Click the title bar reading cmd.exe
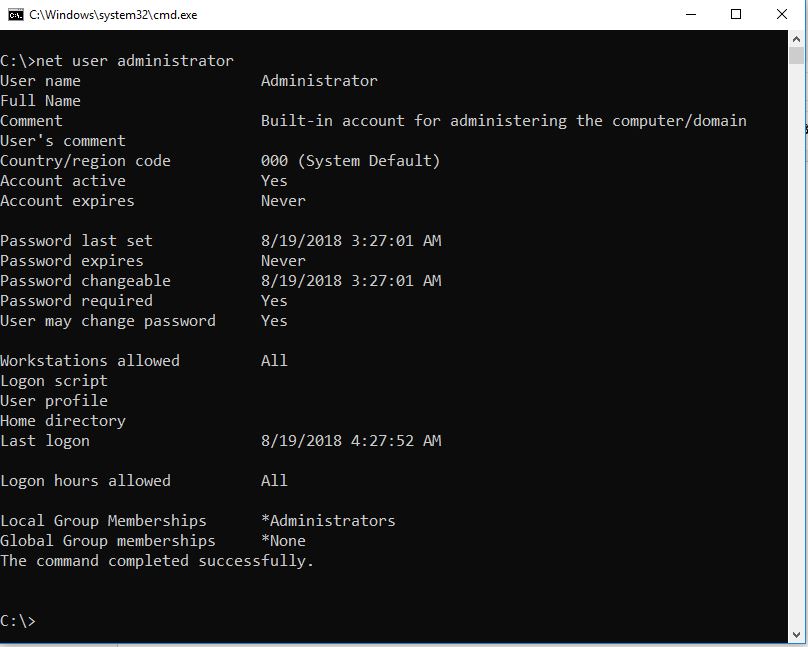The height and width of the screenshot is (647, 808). [x=112, y=14]
